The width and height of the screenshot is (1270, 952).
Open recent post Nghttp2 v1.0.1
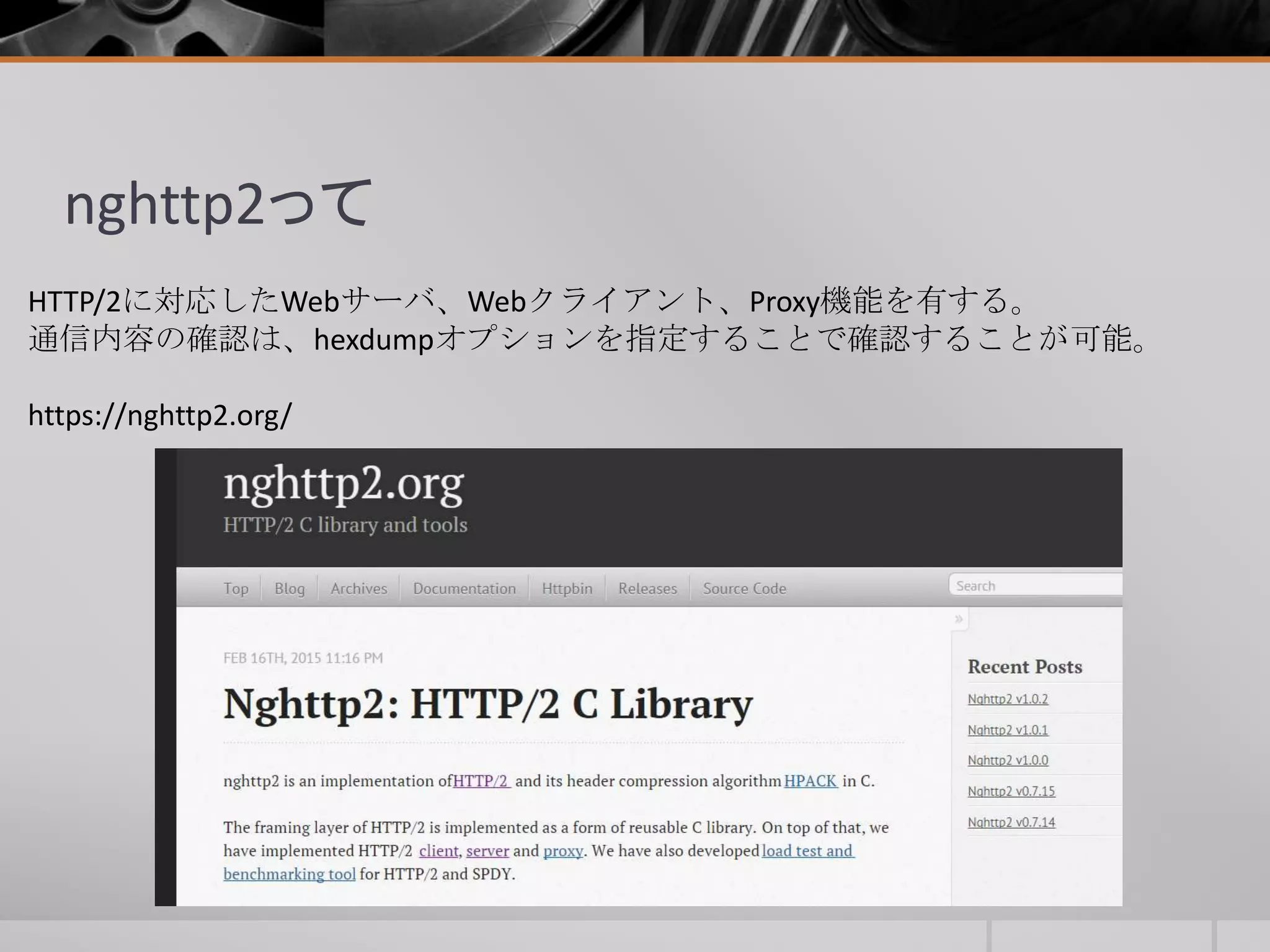[1008, 730]
